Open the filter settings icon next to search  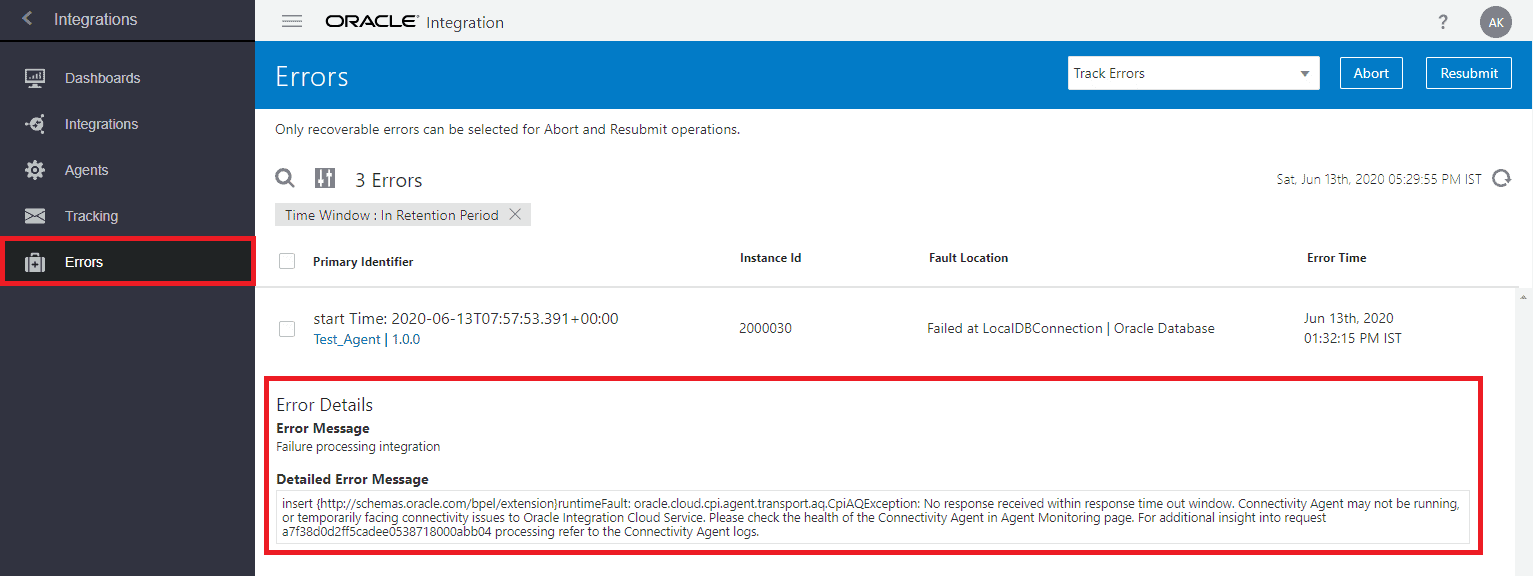tap(324, 177)
